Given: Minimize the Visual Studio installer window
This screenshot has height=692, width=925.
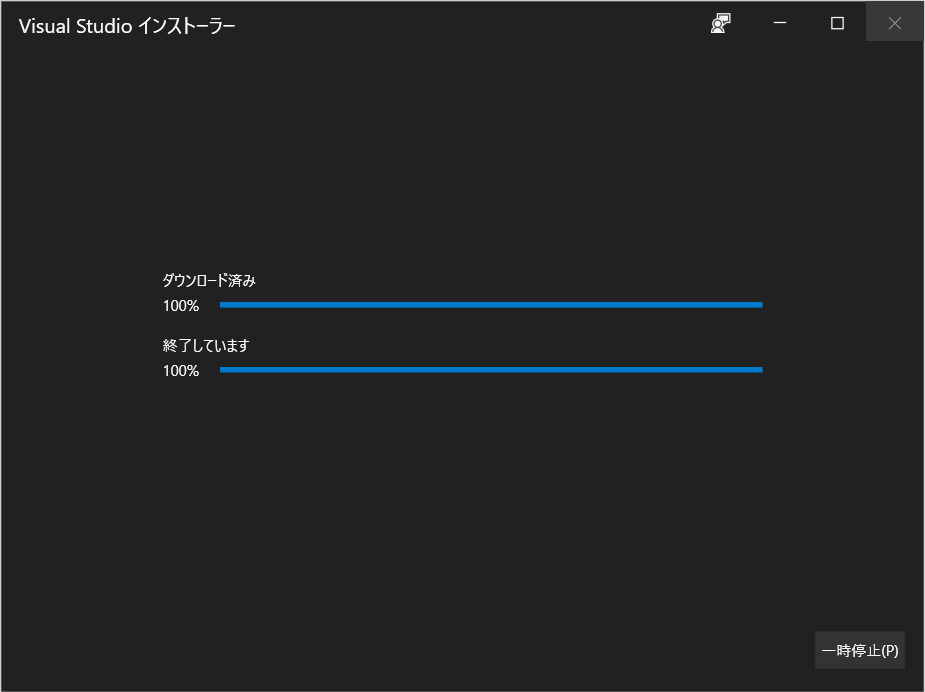Looking at the screenshot, I should click(x=780, y=22).
